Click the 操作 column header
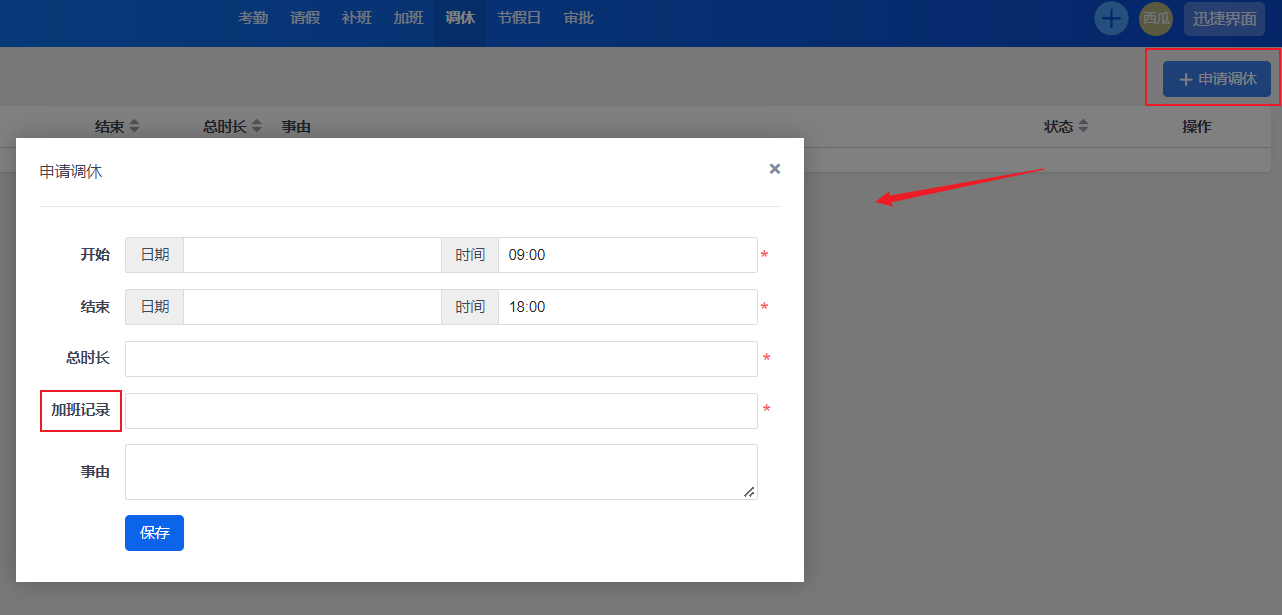Screen dimensions: 1282x615 click(x=1197, y=127)
